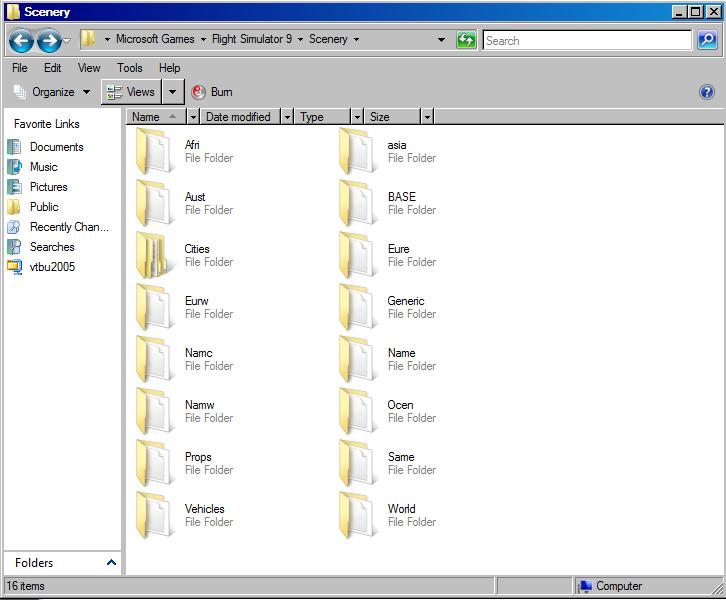
Task: Open the Help question mark icon
Action: pyautogui.click(x=707, y=92)
